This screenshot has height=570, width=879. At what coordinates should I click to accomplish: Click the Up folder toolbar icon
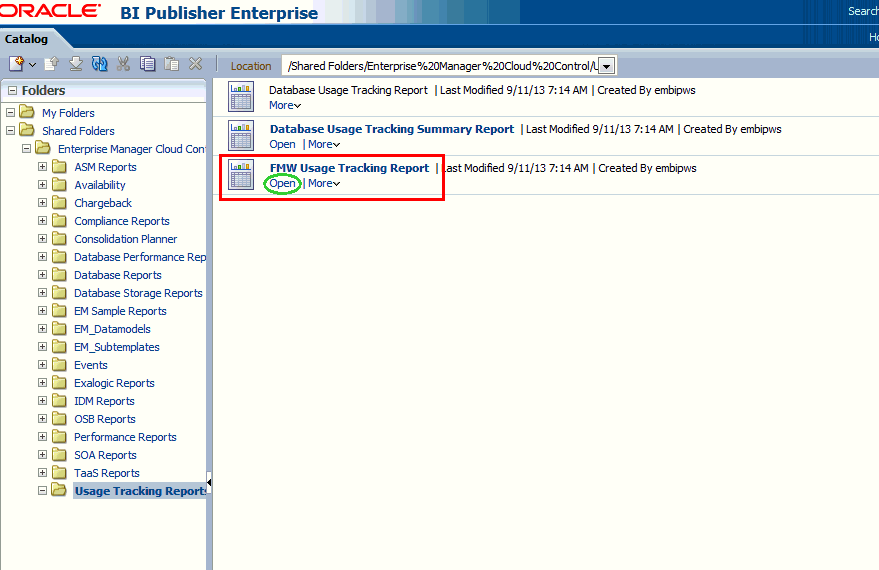[52, 64]
